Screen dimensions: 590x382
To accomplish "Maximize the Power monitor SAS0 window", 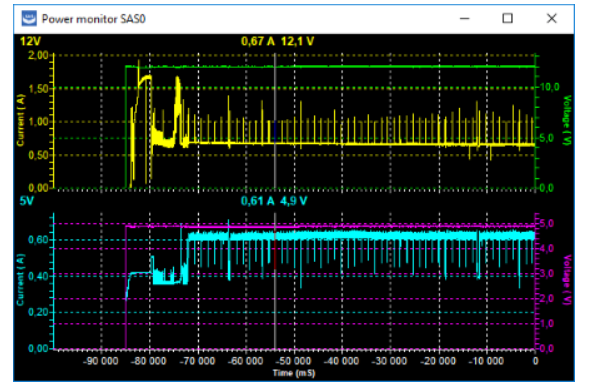I will (508, 18).
